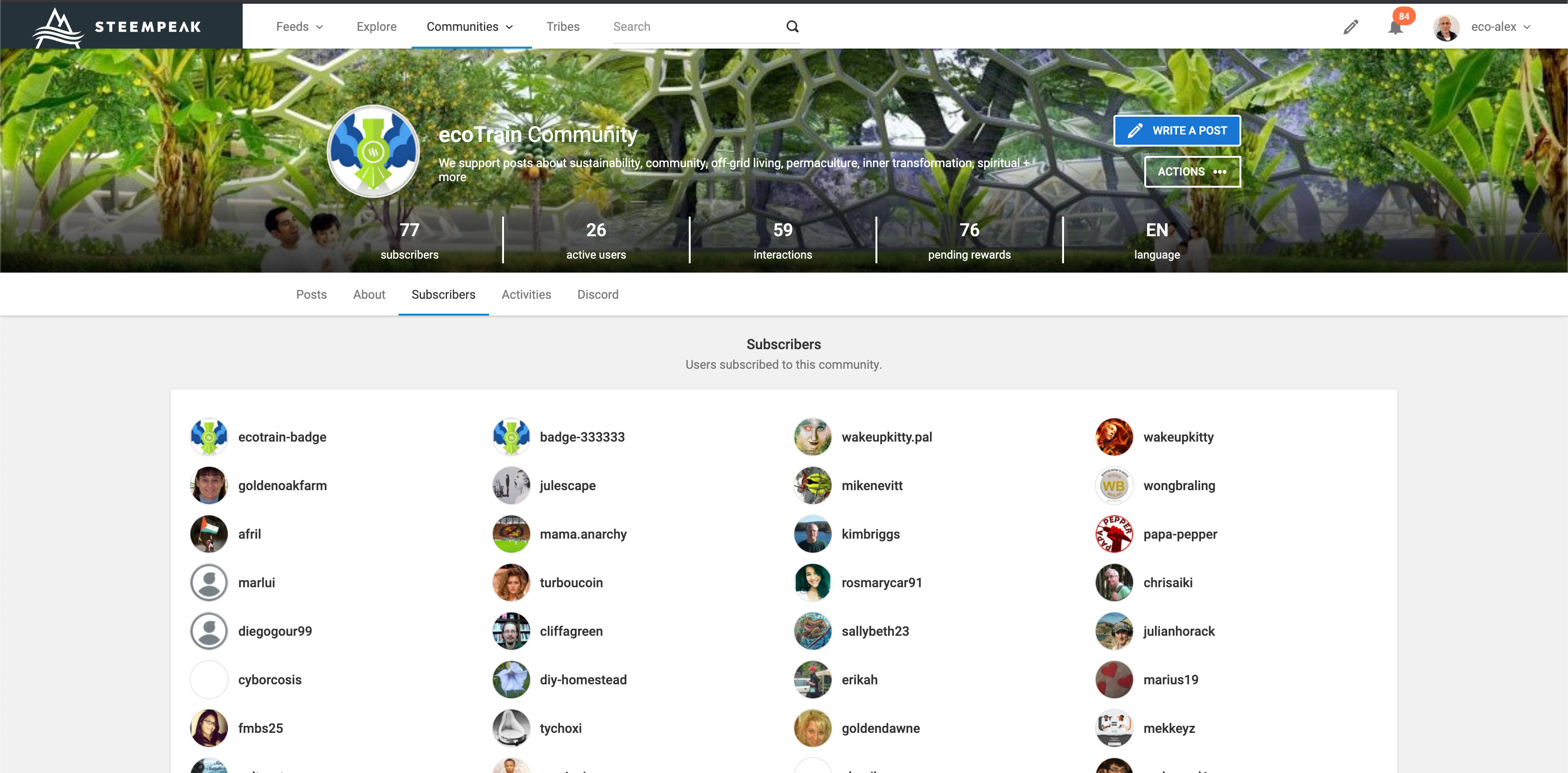Expand the Communities dropdown

[470, 27]
